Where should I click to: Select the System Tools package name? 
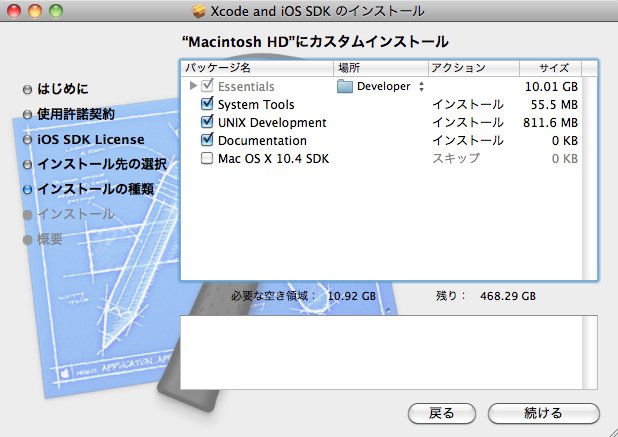(x=256, y=104)
